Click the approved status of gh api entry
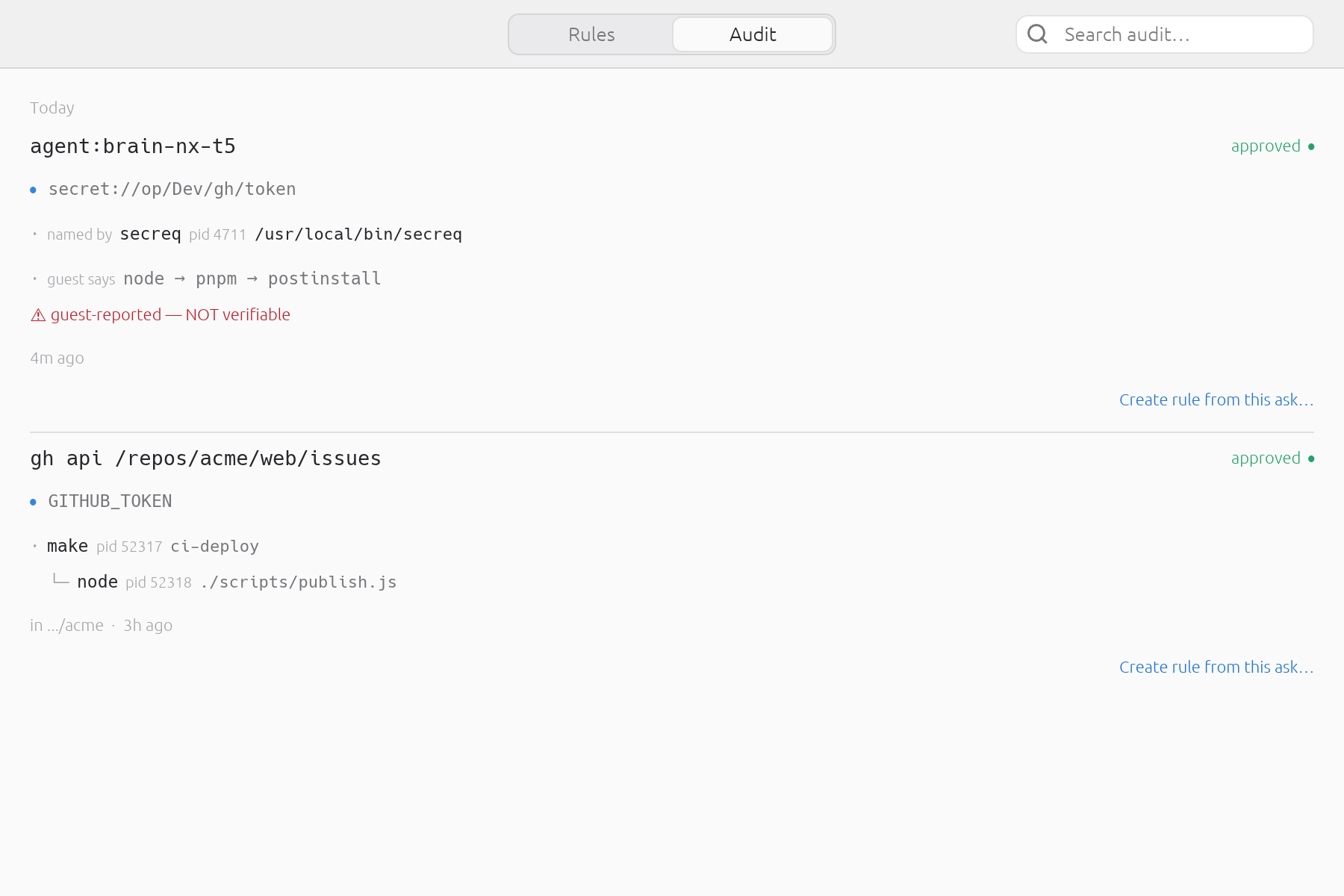The image size is (1344, 896). [x=1272, y=458]
